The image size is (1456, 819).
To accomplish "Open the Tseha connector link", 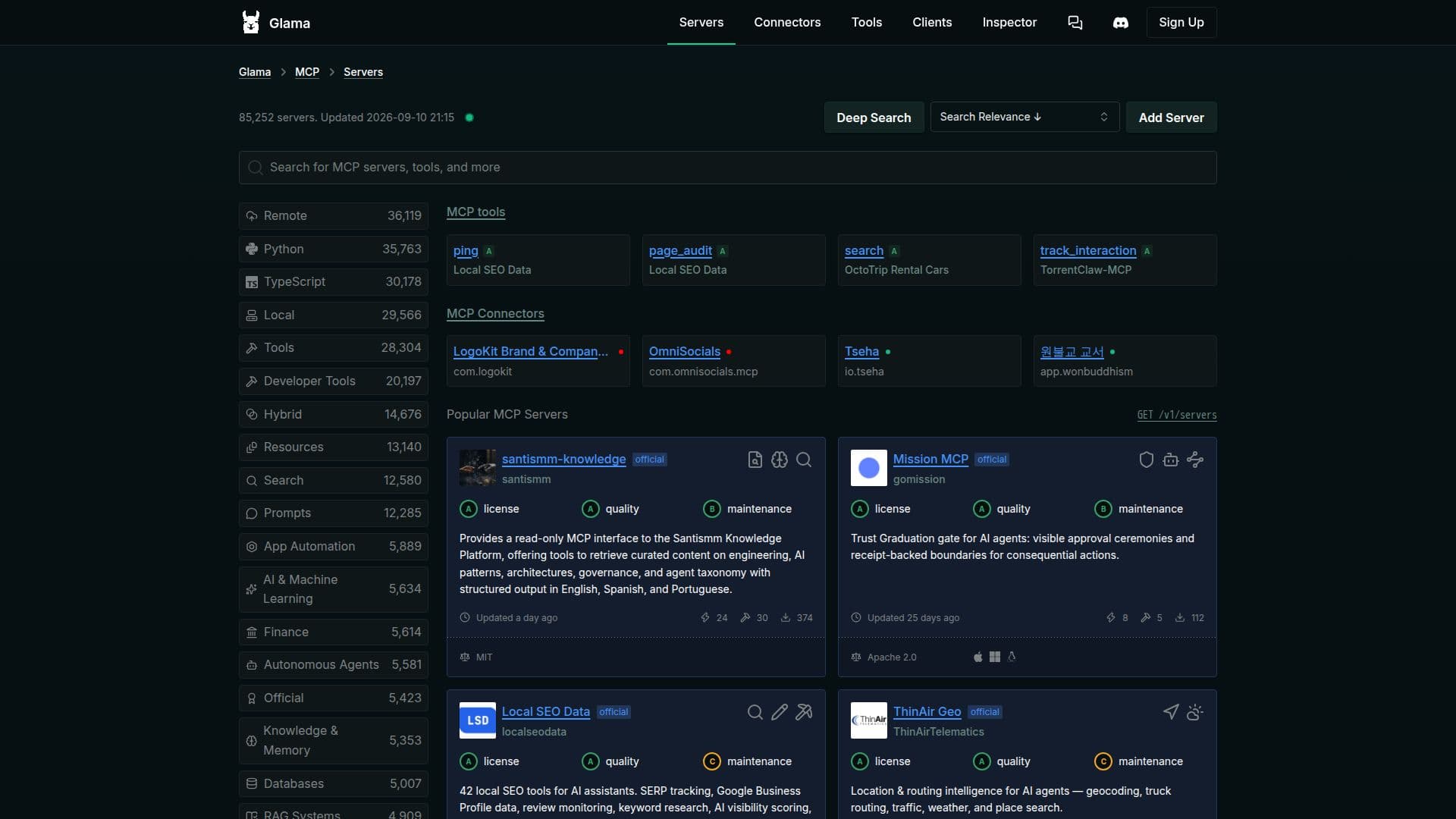I will coord(861,352).
